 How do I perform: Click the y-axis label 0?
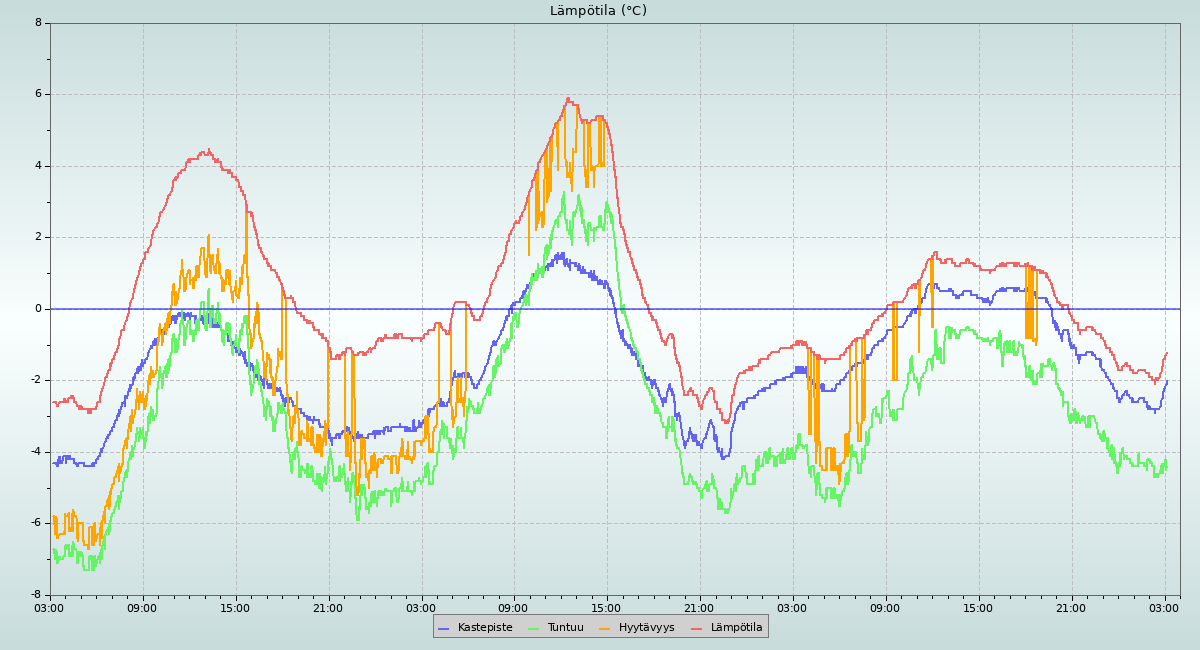click(38, 309)
